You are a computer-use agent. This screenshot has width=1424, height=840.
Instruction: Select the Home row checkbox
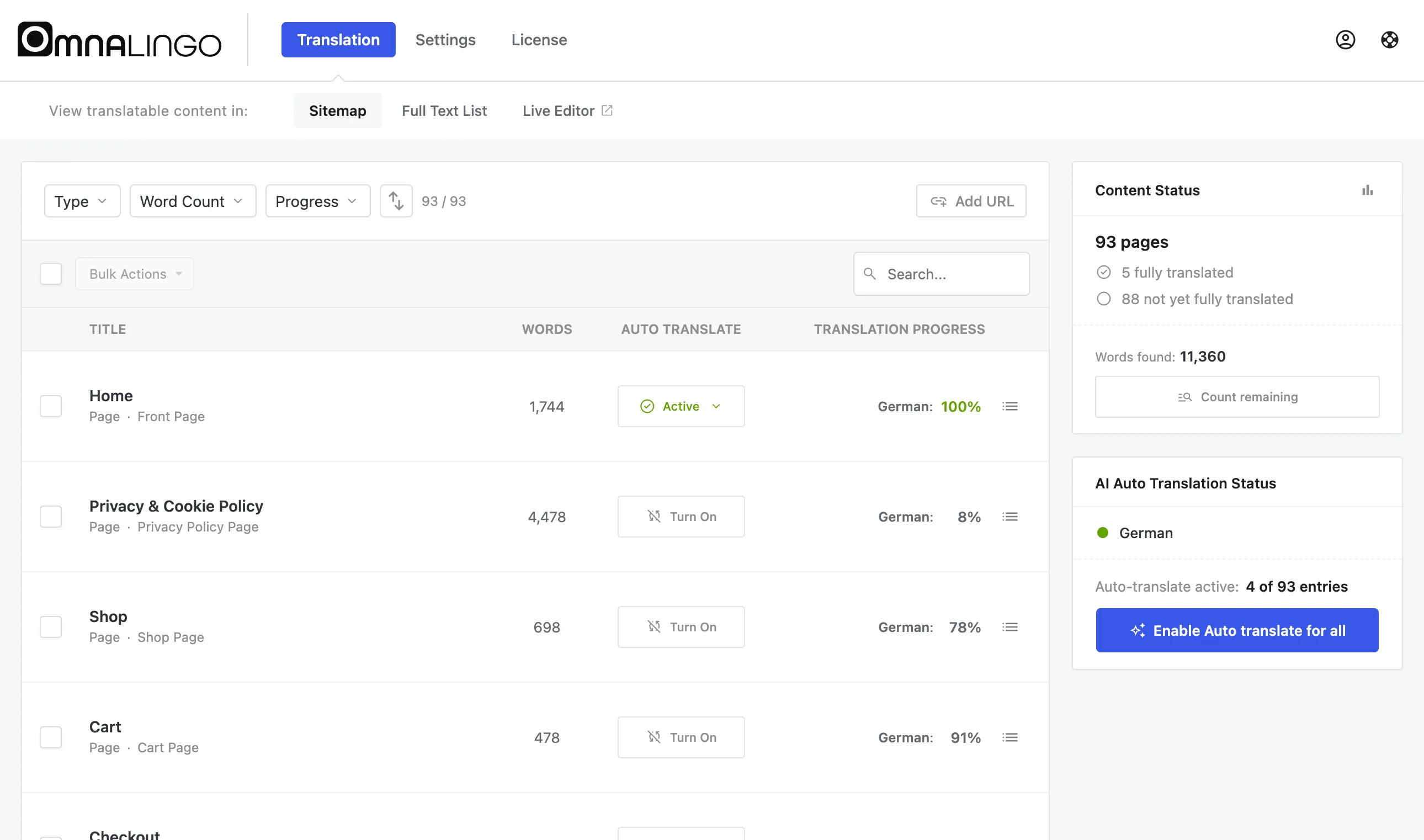point(51,406)
